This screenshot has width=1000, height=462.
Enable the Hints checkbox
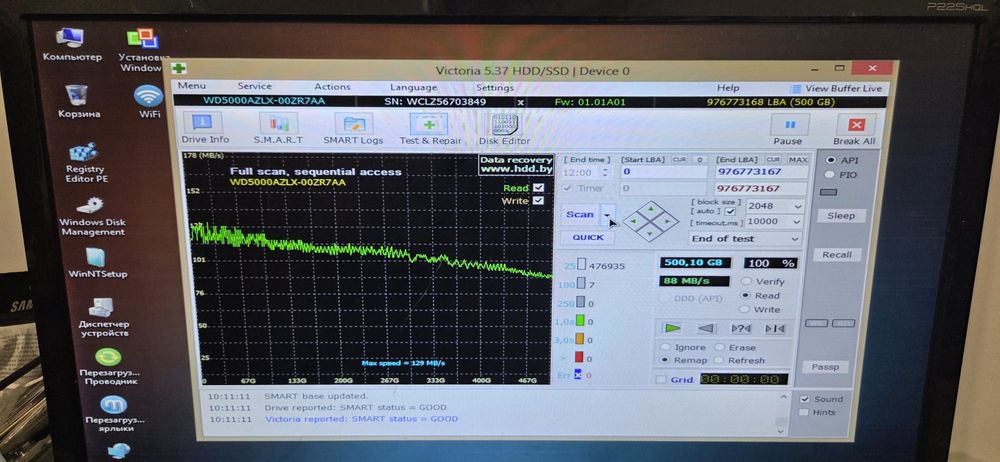pyautogui.click(x=804, y=412)
